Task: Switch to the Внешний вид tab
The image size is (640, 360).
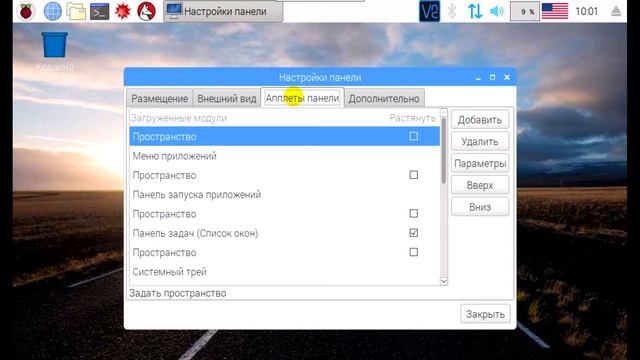Action: point(227,98)
